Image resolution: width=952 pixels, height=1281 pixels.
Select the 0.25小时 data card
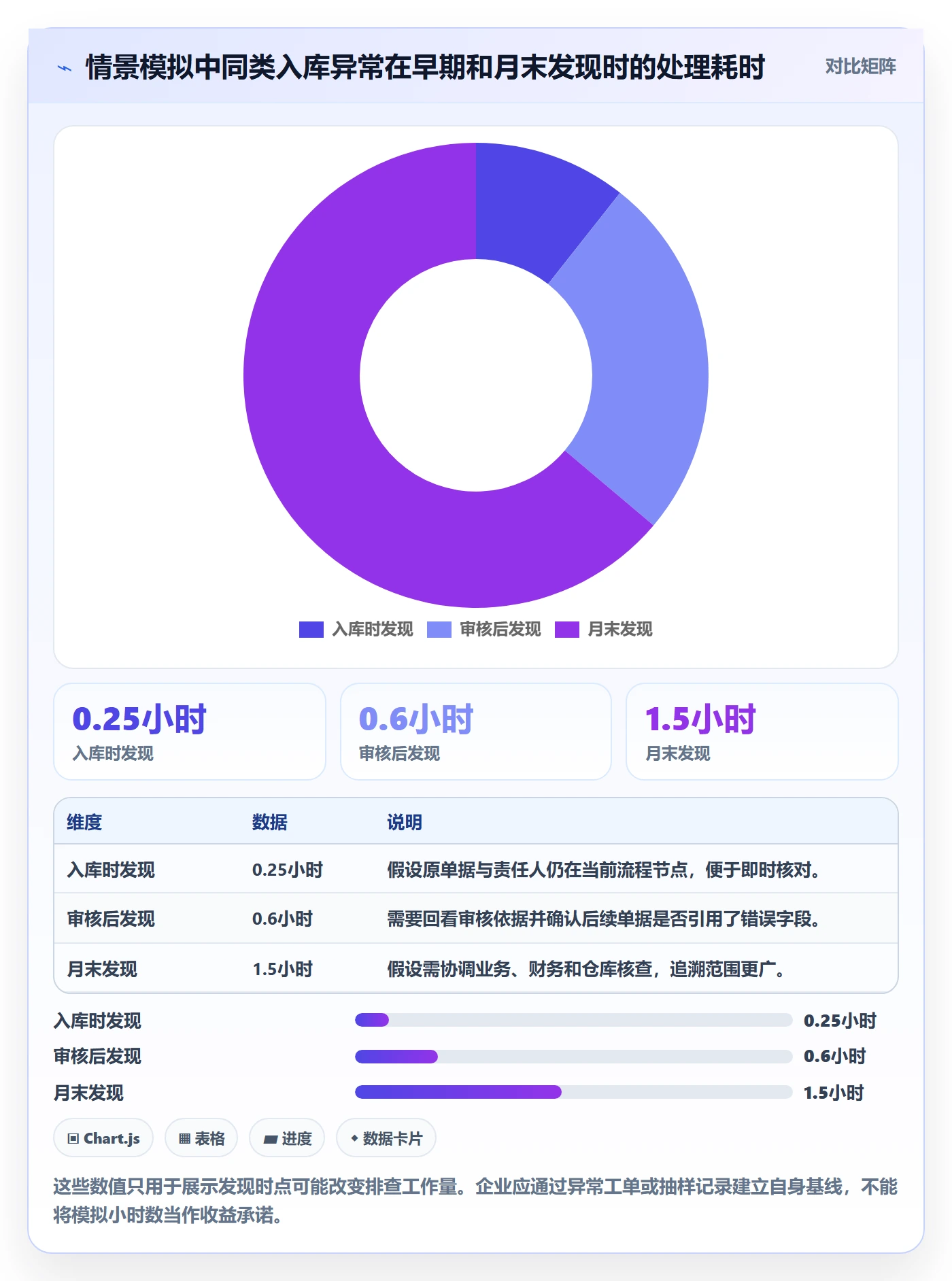point(190,732)
